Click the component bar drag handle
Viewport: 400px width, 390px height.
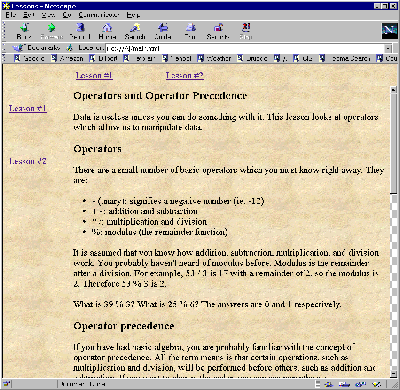click(318, 385)
